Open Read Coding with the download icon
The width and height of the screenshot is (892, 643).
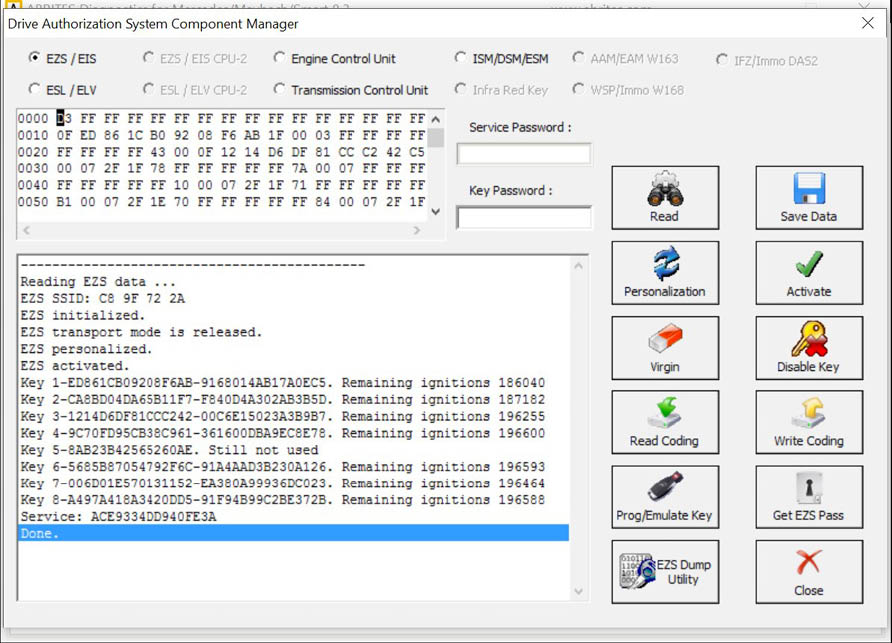[x=664, y=422]
